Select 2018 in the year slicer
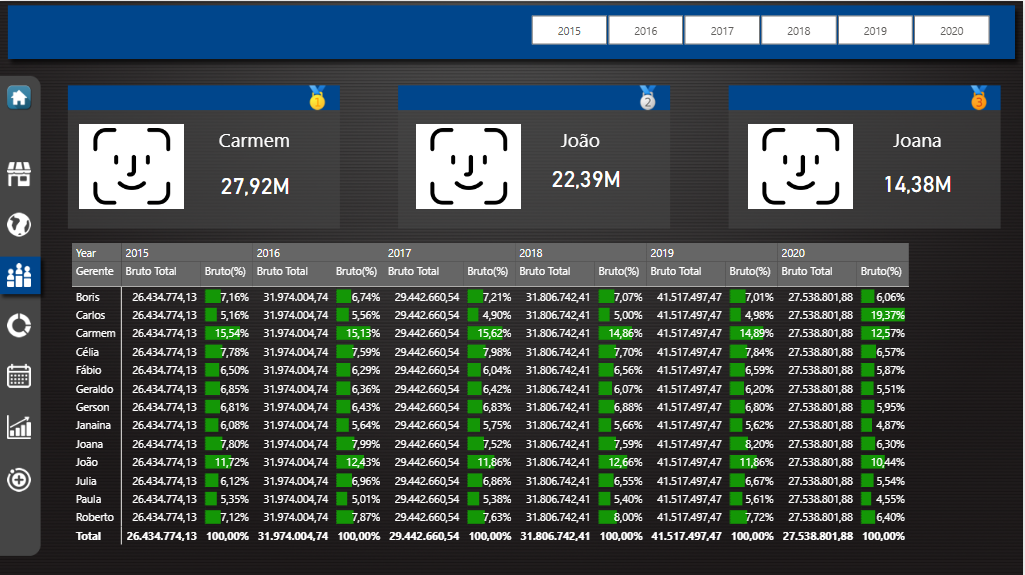The height and width of the screenshot is (575, 1025). (799, 31)
